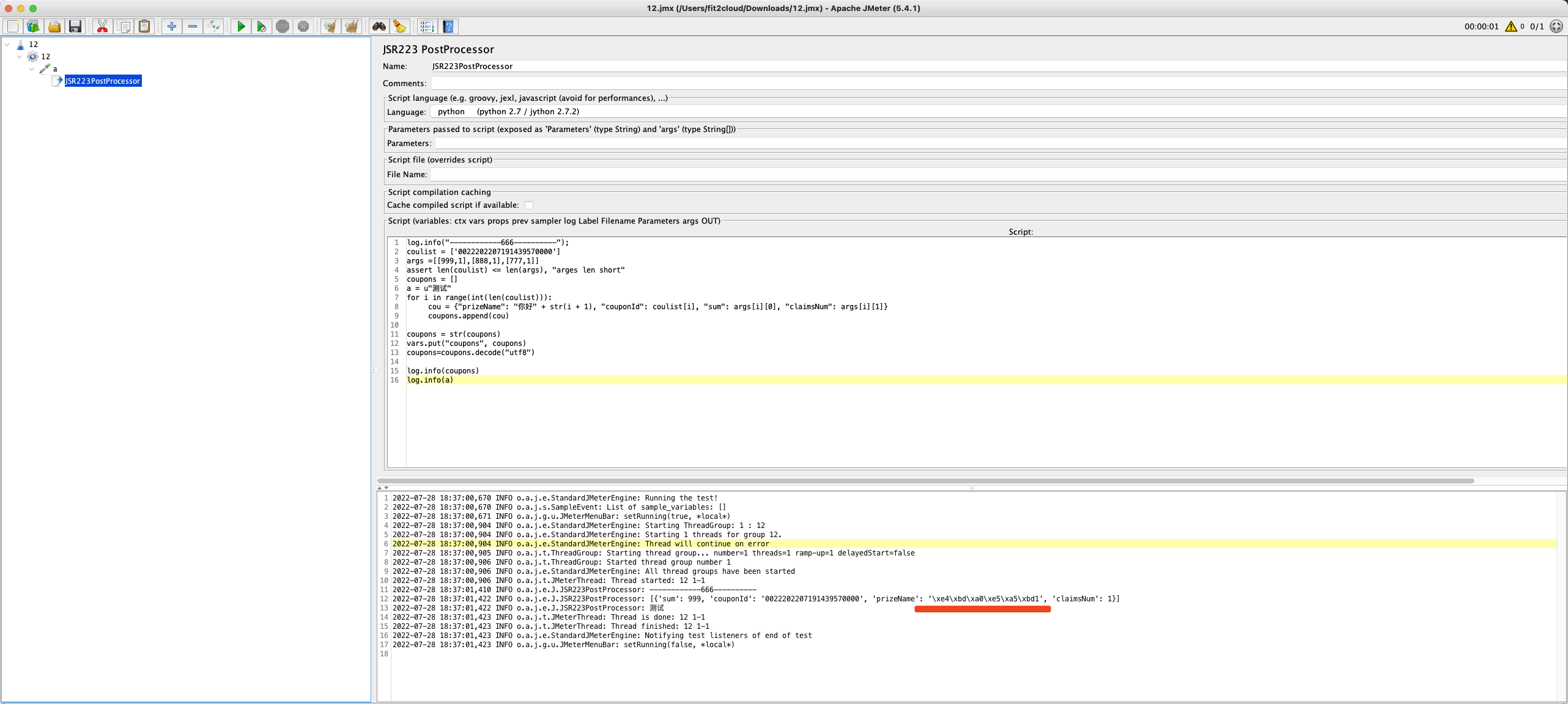The width and height of the screenshot is (1568, 704).
Task: Save the test plan via the save icon
Action: pyautogui.click(x=75, y=26)
